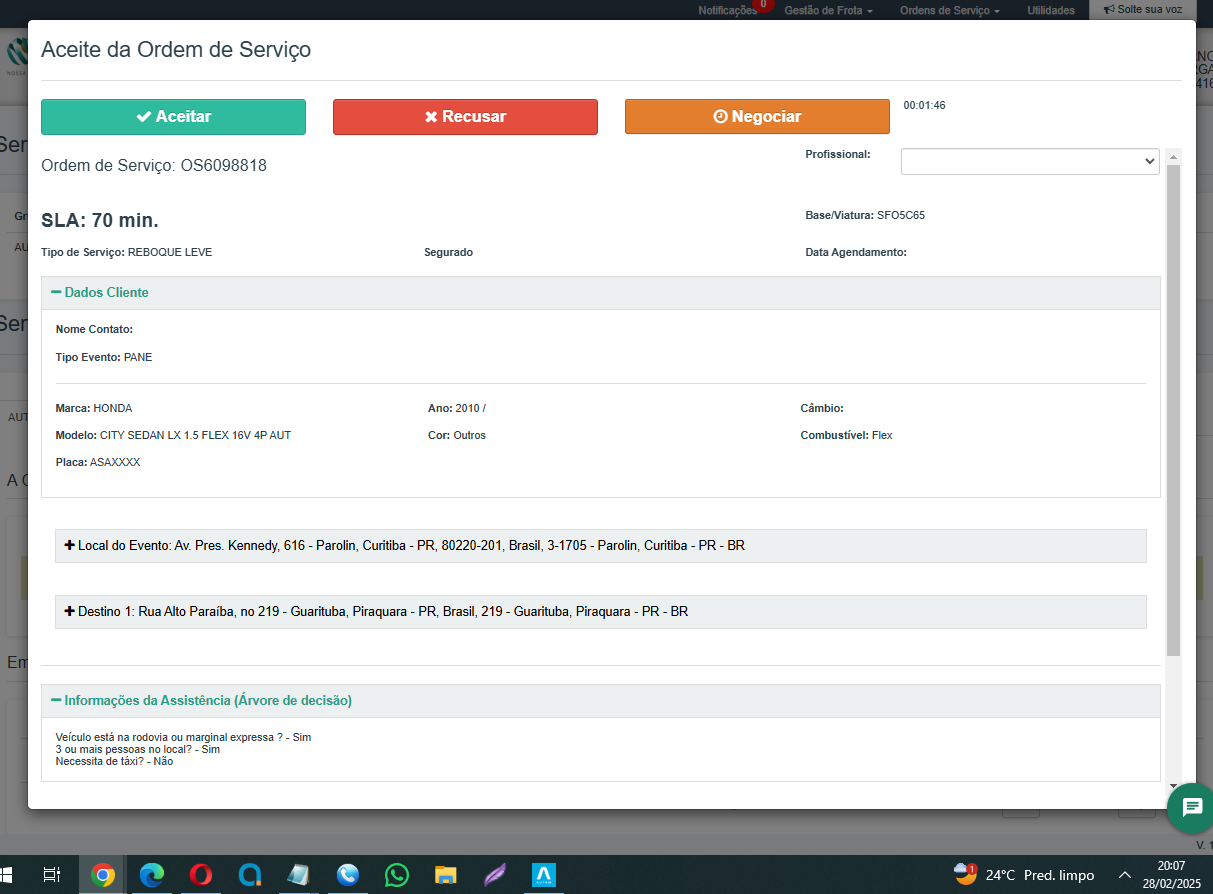Click the countdown timer 00:01:46
Screen dimensions: 1213x894
(924, 105)
